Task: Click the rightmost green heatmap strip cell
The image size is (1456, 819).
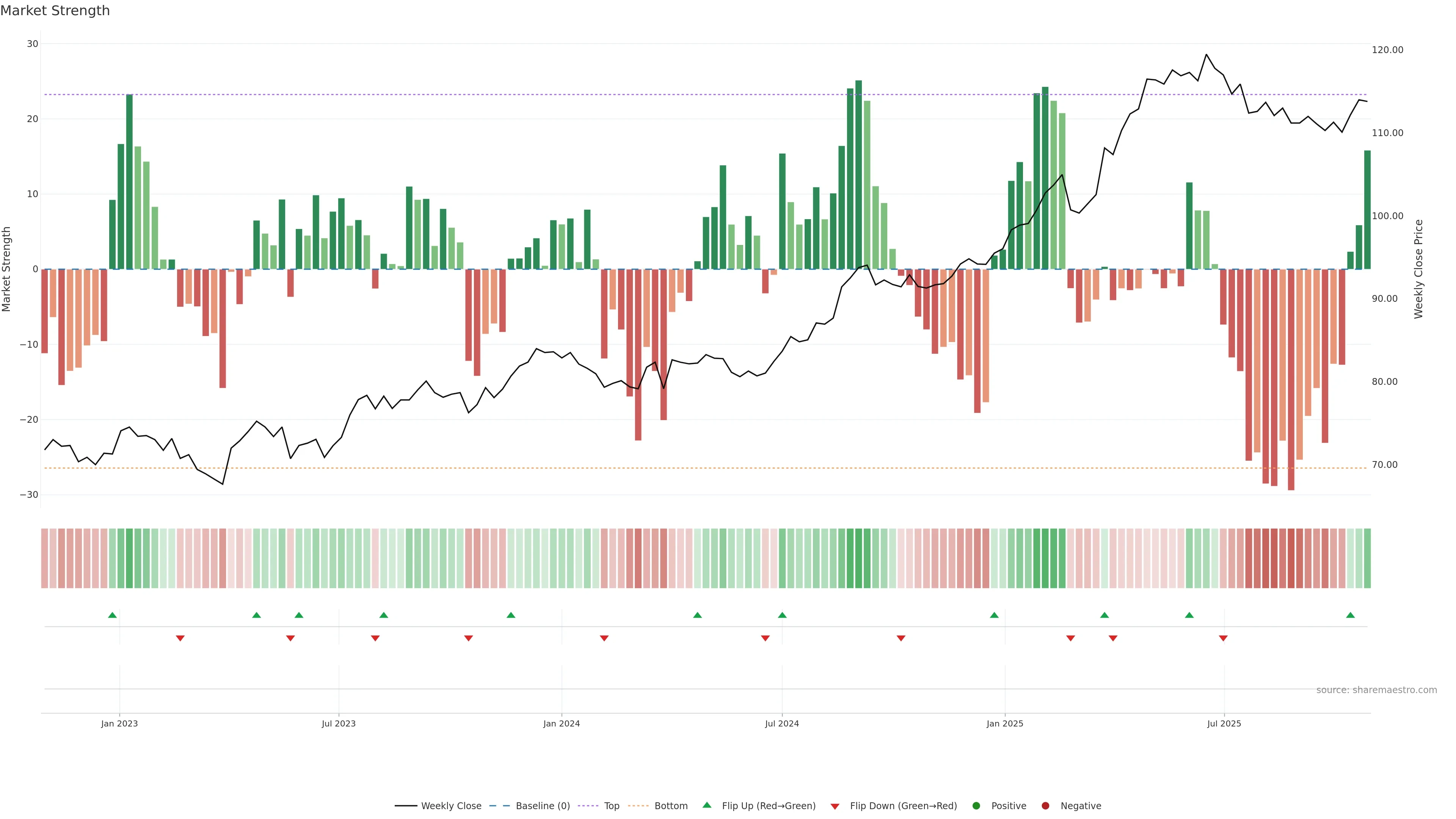Action: [1367, 558]
